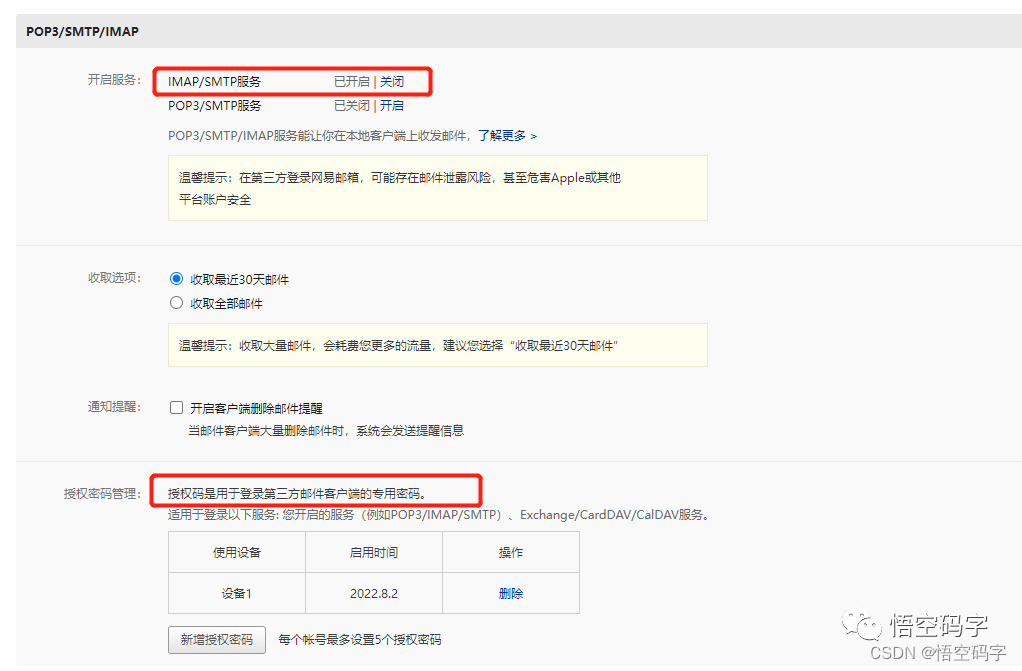Click text 适用于登录以下服务 line
The height and width of the screenshot is (671, 1022).
[x=440, y=515]
